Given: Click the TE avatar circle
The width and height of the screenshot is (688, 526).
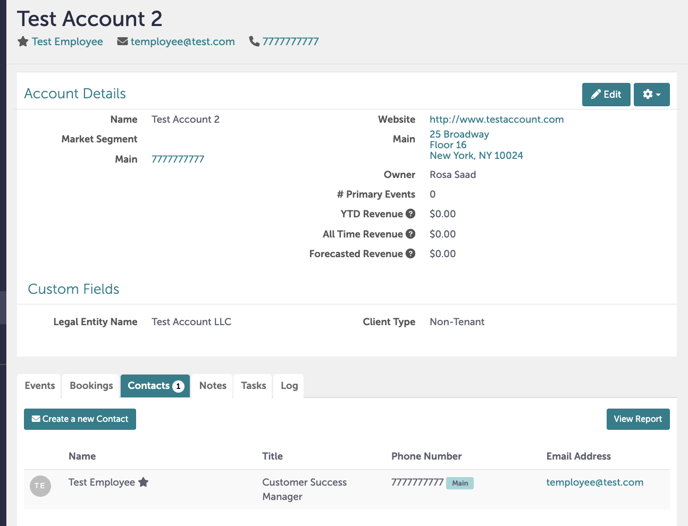Looking at the screenshot, I should tap(40, 486).
